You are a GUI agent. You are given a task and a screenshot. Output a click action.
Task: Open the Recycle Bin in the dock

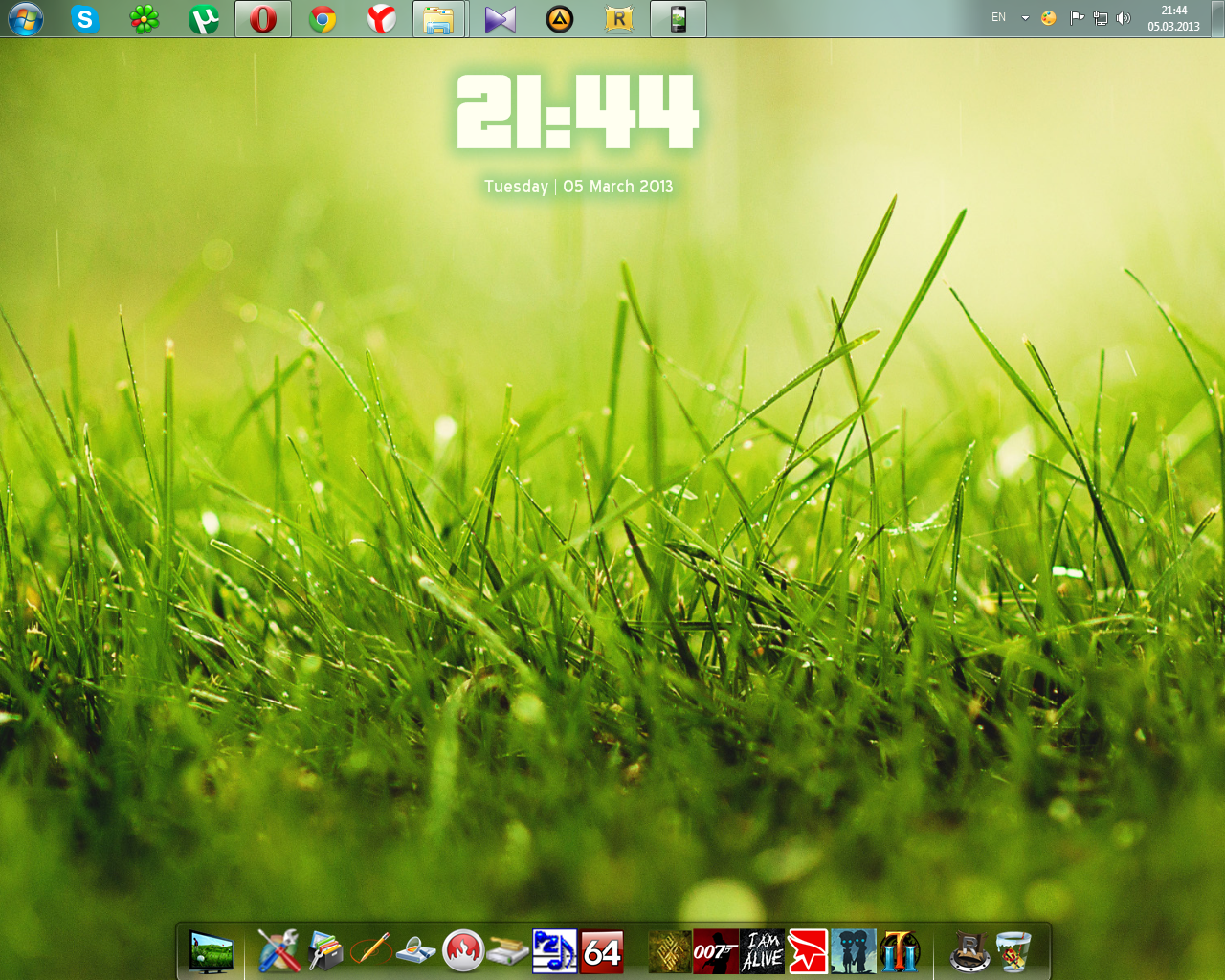(x=1013, y=952)
